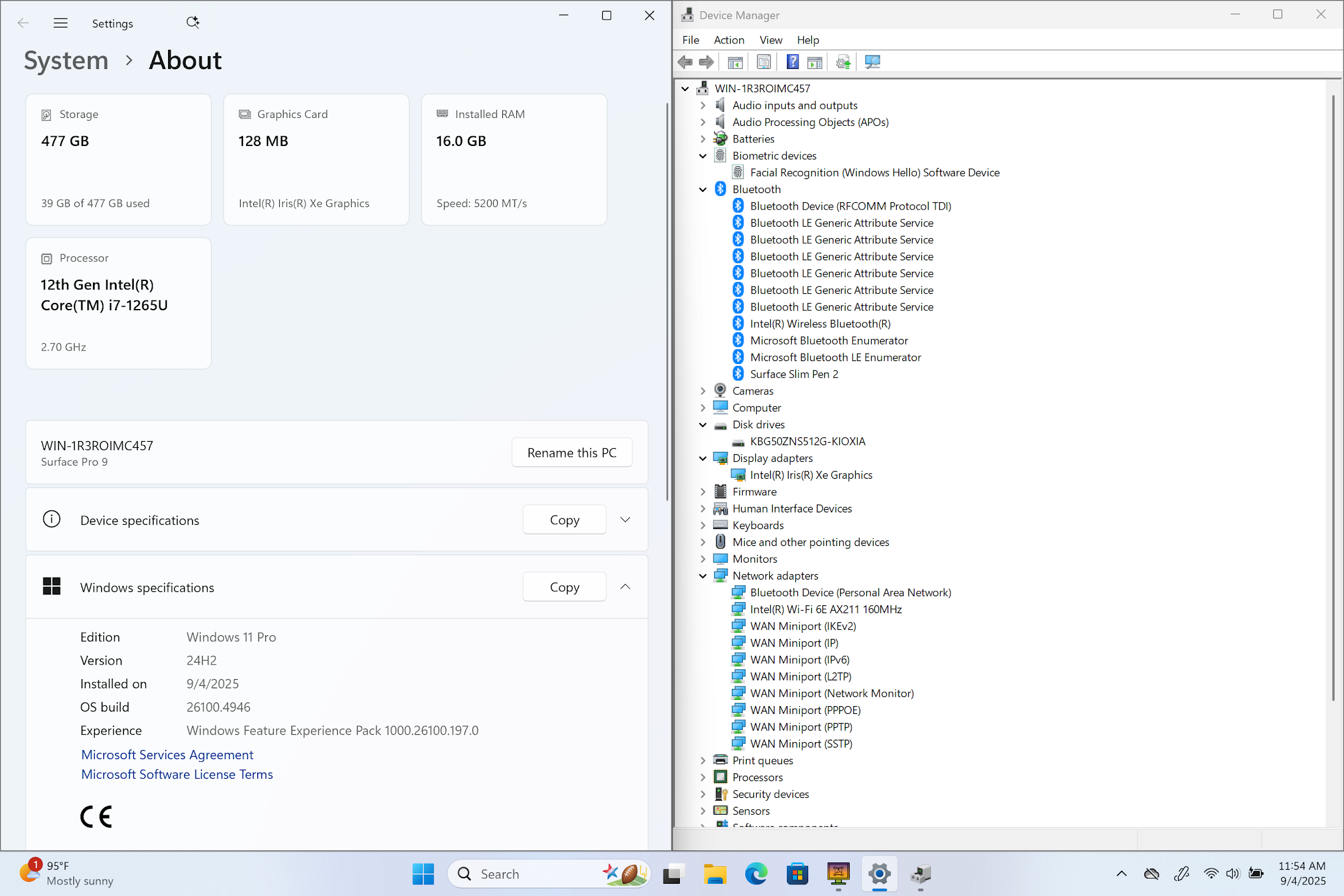1344x896 pixels.
Task: Open the weather widget showing 95°F
Action: click(x=66, y=873)
